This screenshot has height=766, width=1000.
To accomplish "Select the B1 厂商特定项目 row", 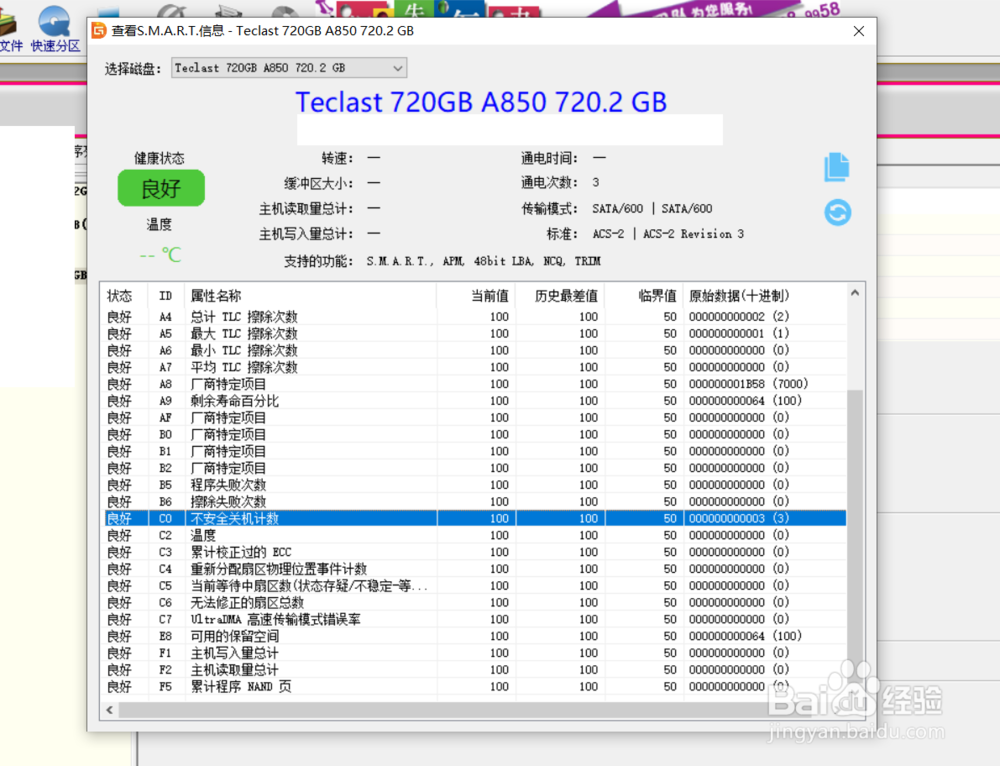I will 475,452.
